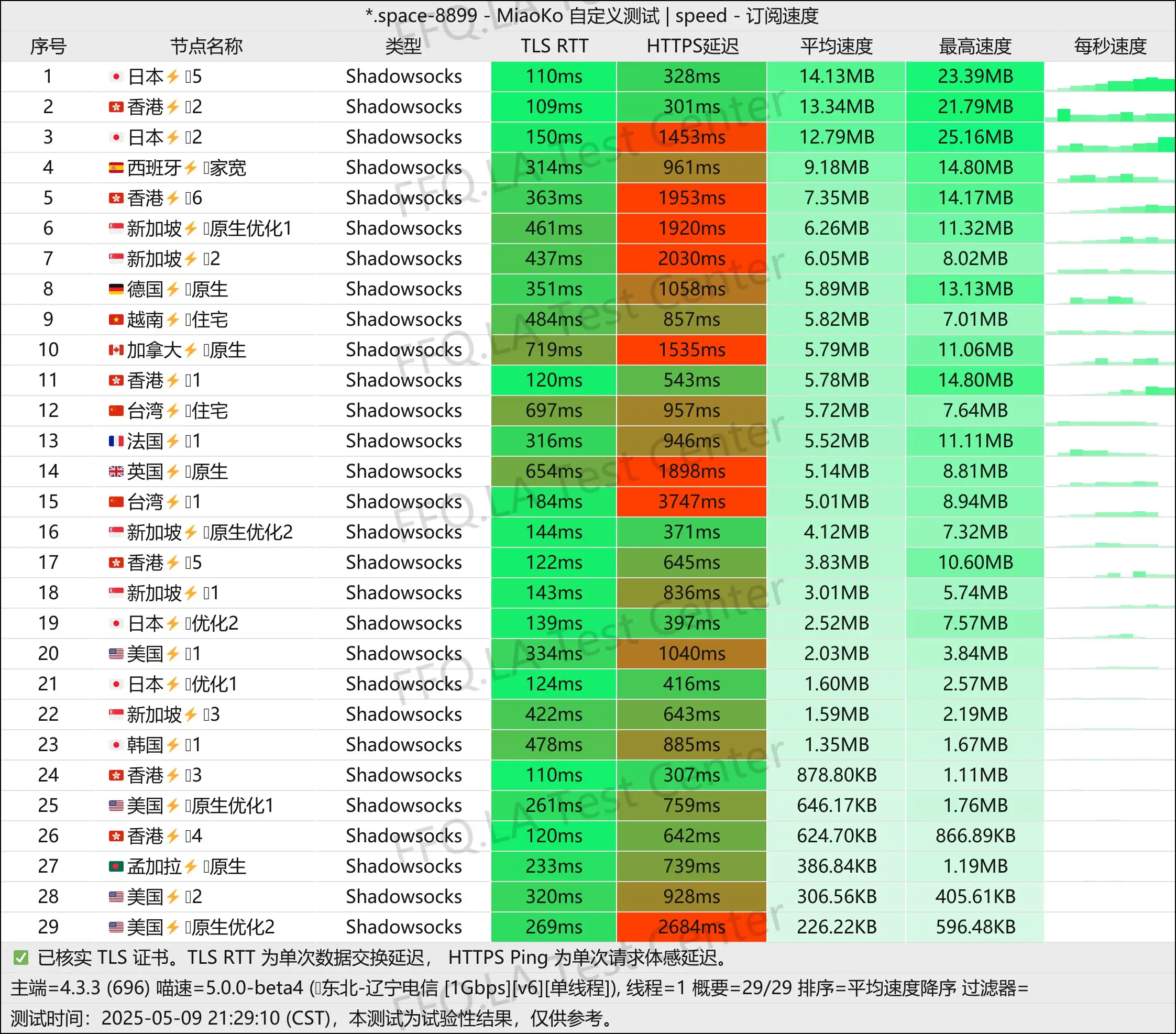Click the flag beside 台湾 1 in row 15

[116, 502]
